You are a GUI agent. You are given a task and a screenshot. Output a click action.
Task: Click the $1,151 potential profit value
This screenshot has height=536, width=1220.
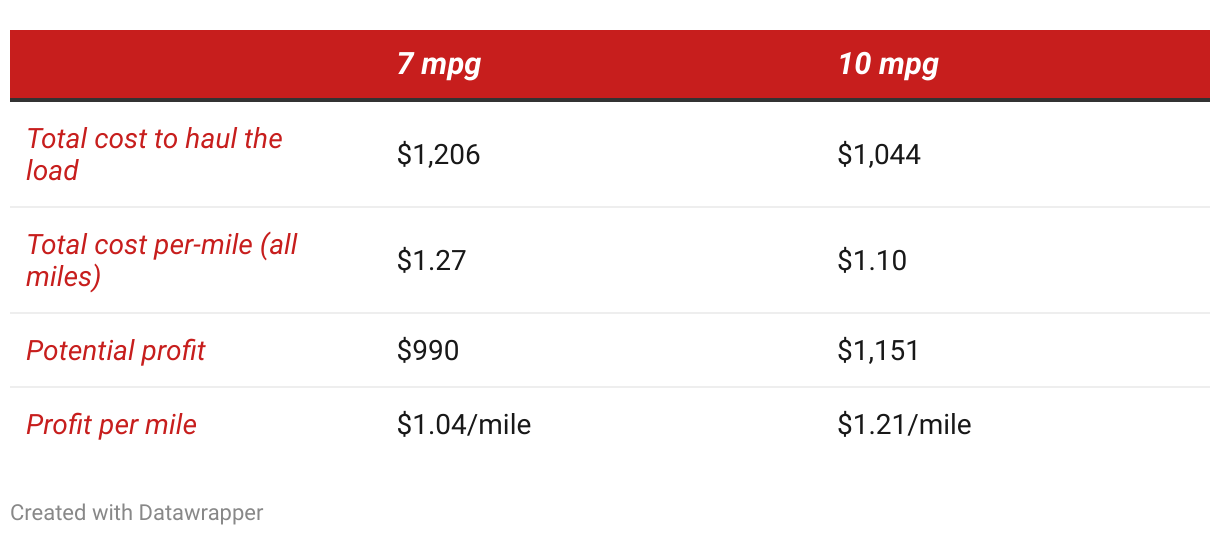pyautogui.click(x=878, y=351)
